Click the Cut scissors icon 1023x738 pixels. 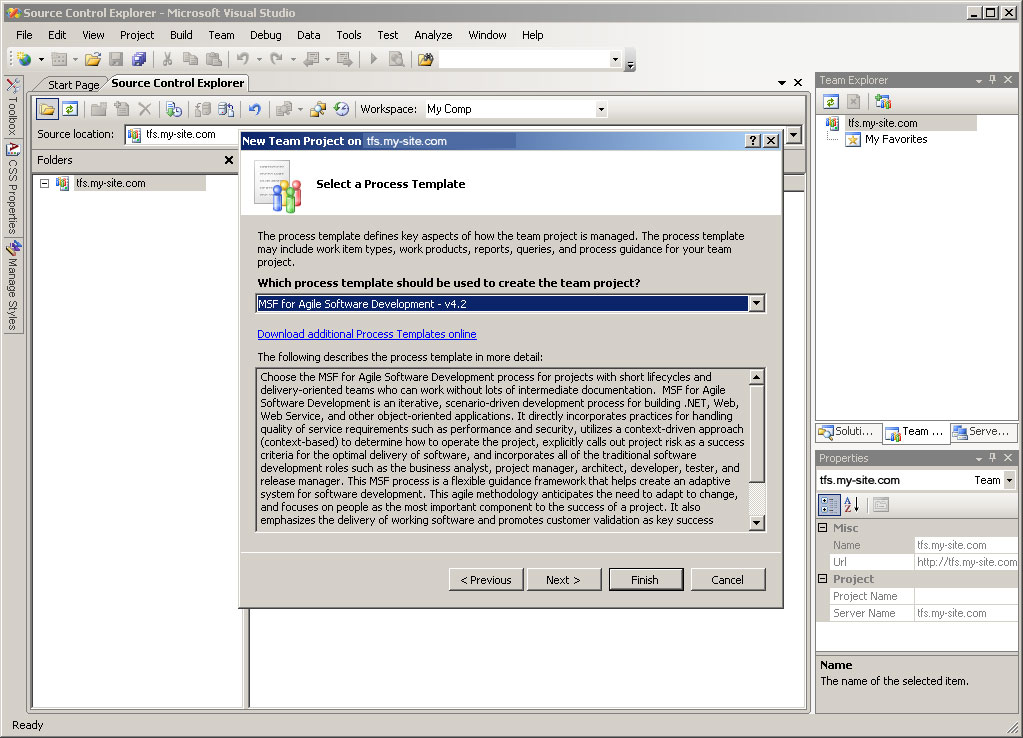[167, 59]
